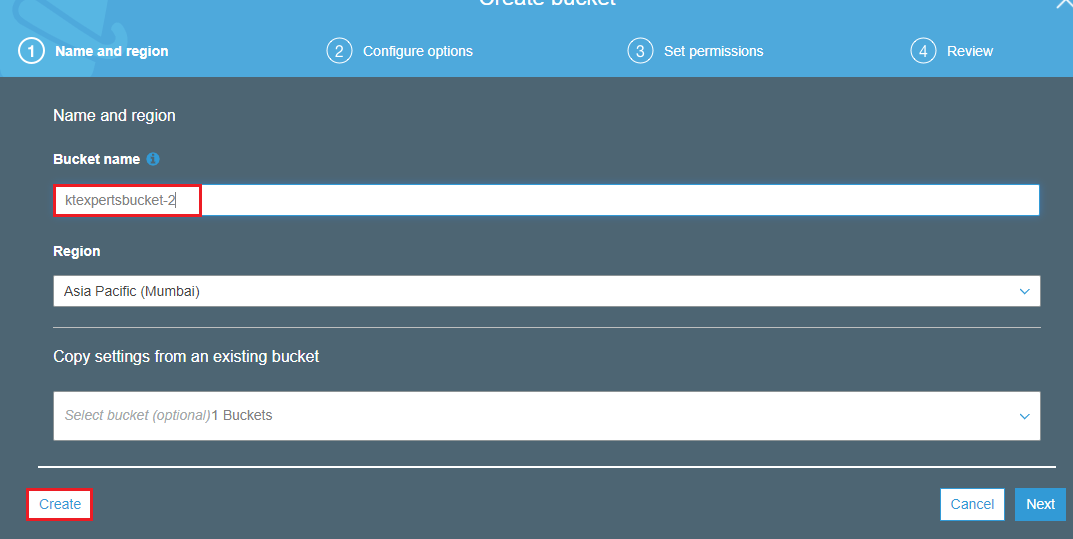Viewport: 1073px width, 539px height.
Task: Go to the Configure options step
Action: (x=417, y=51)
